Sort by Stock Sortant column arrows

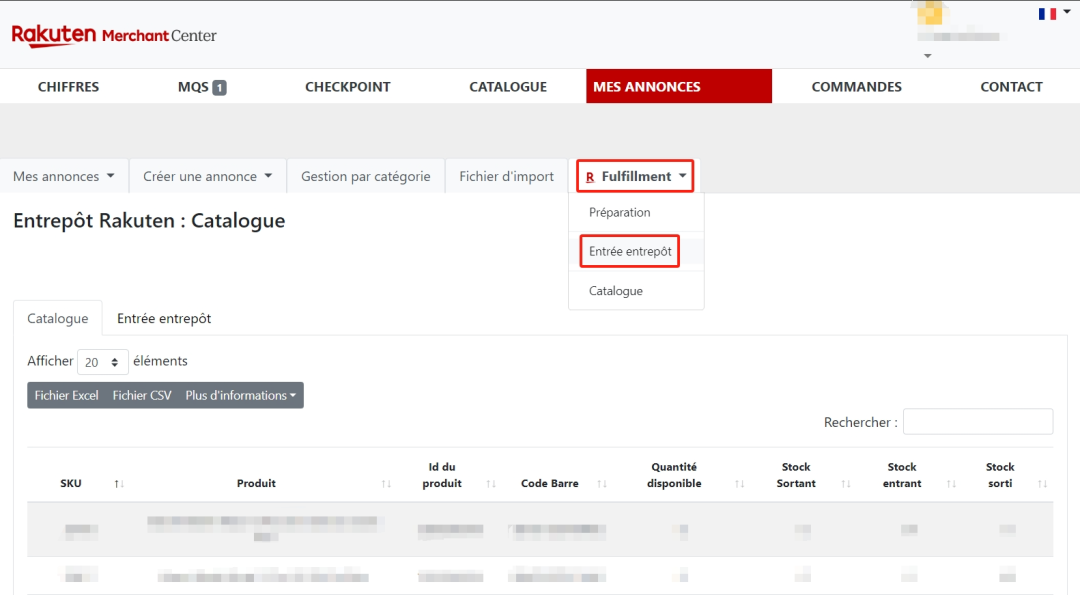point(845,484)
